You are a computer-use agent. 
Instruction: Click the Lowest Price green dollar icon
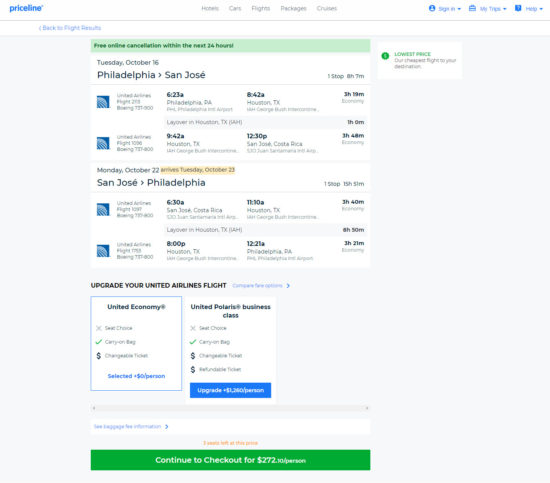pyautogui.click(x=385, y=56)
